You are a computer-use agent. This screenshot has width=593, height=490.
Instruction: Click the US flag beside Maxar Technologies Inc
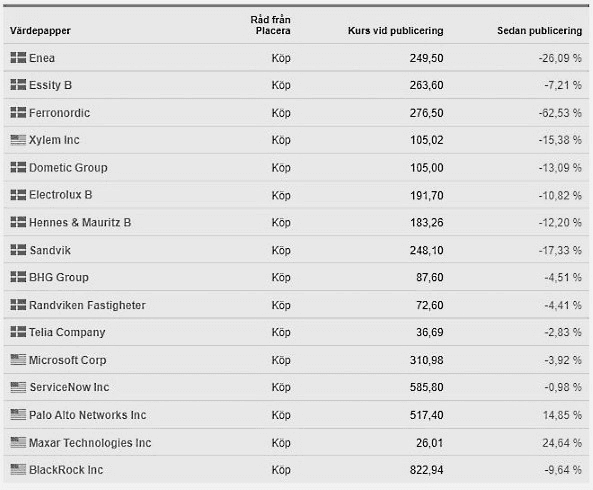point(18,442)
